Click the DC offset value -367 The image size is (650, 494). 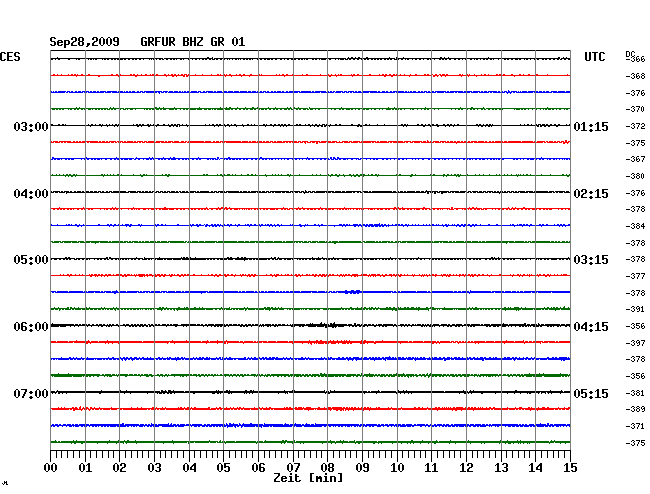(635, 159)
